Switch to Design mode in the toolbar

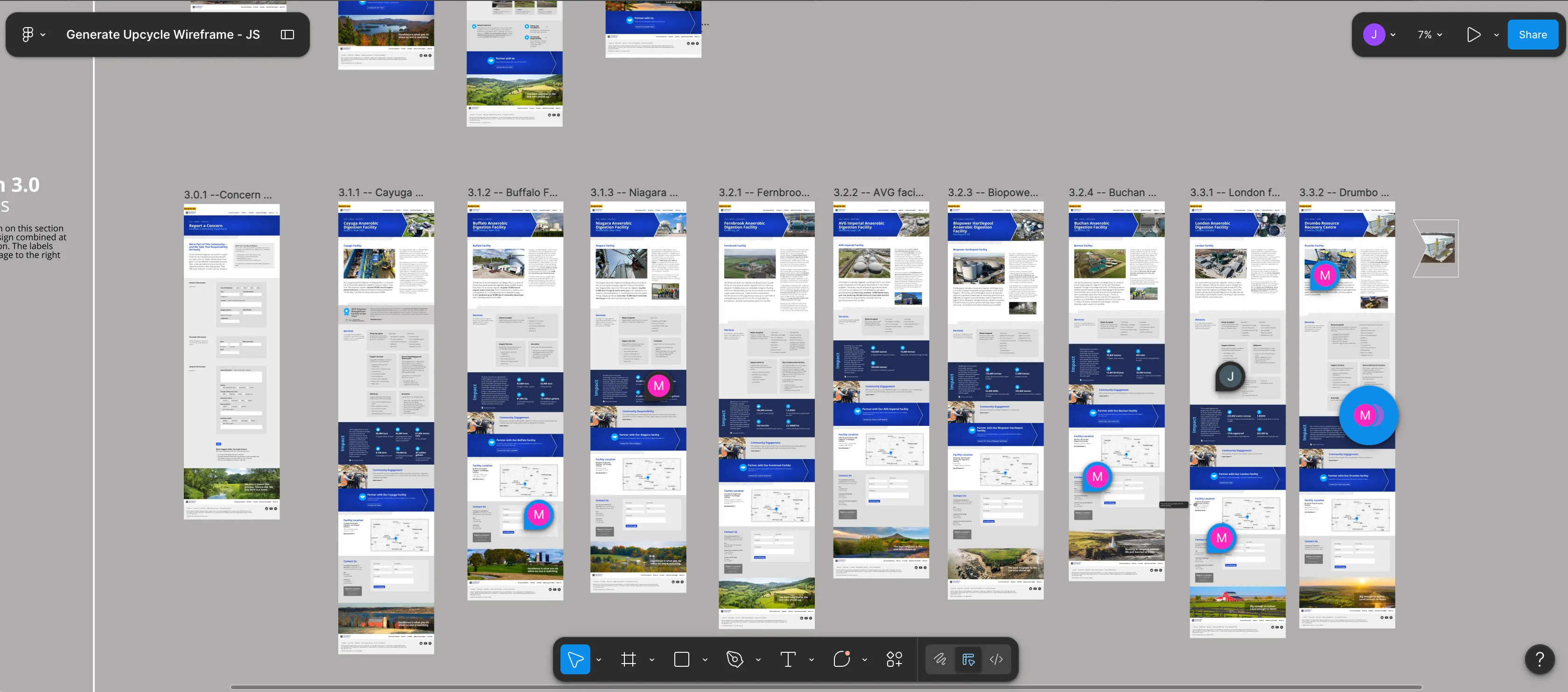[x=968, y=659]
